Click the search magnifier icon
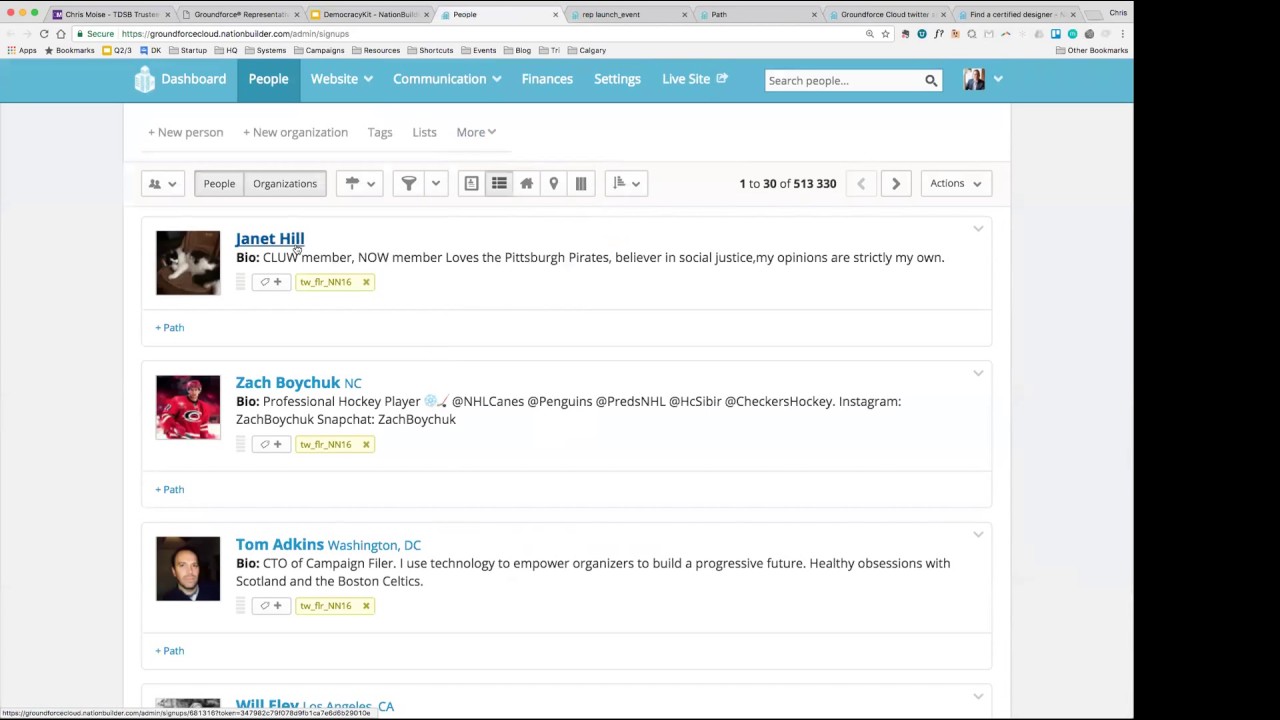This screenshot has width=1280, height=720. point(931,80)
